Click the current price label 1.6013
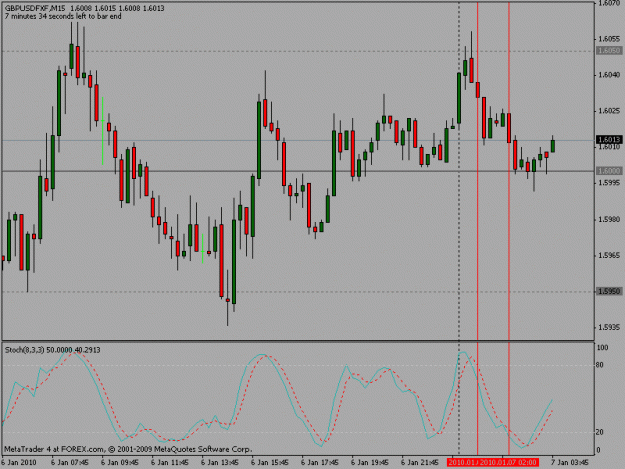Viewport: 625px width, 469px height. click(x=609, y=139)
